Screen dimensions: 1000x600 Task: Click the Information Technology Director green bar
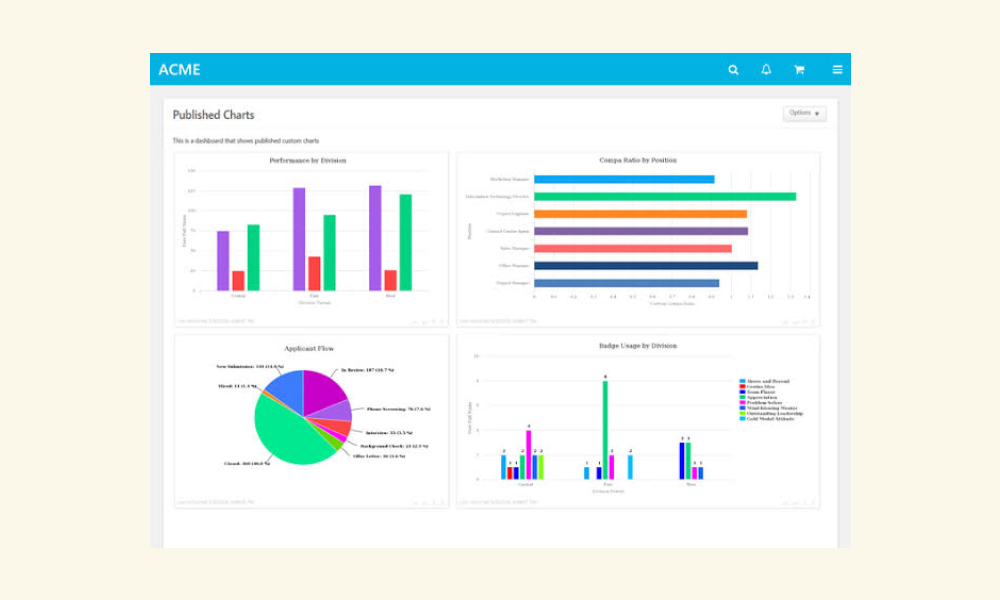click(665, 196)
